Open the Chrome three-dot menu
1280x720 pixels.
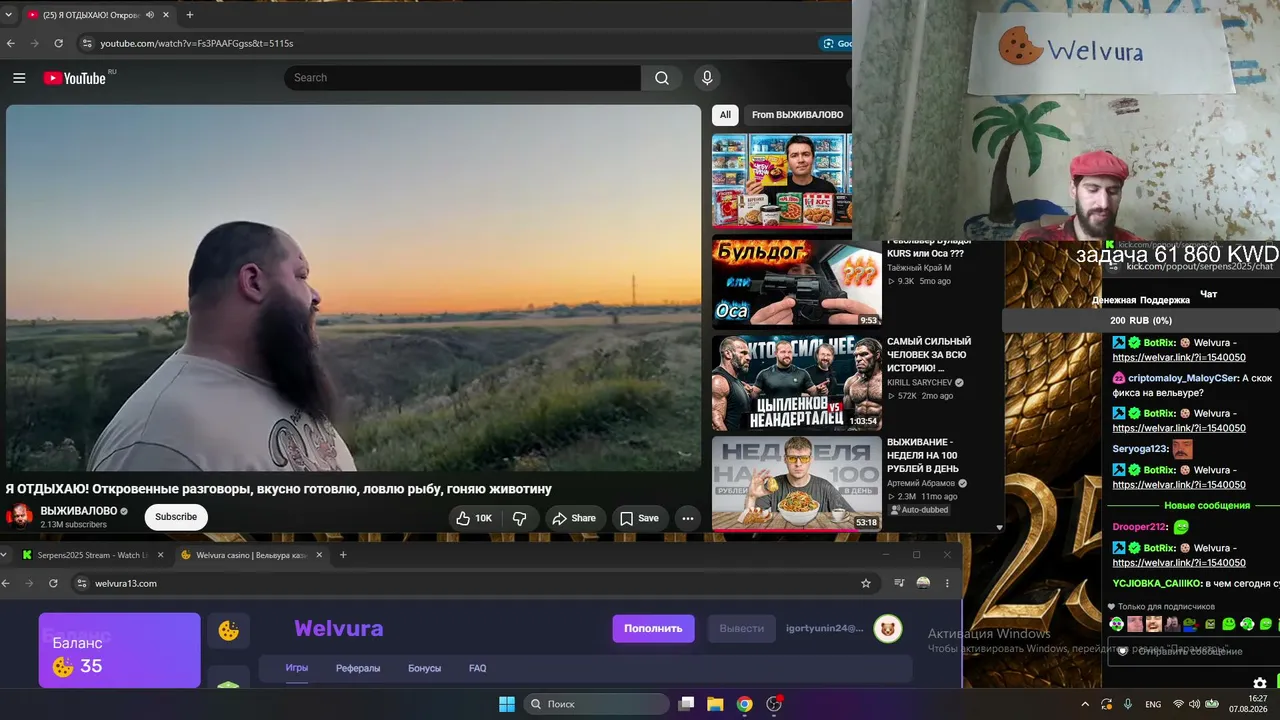point(947,583)
